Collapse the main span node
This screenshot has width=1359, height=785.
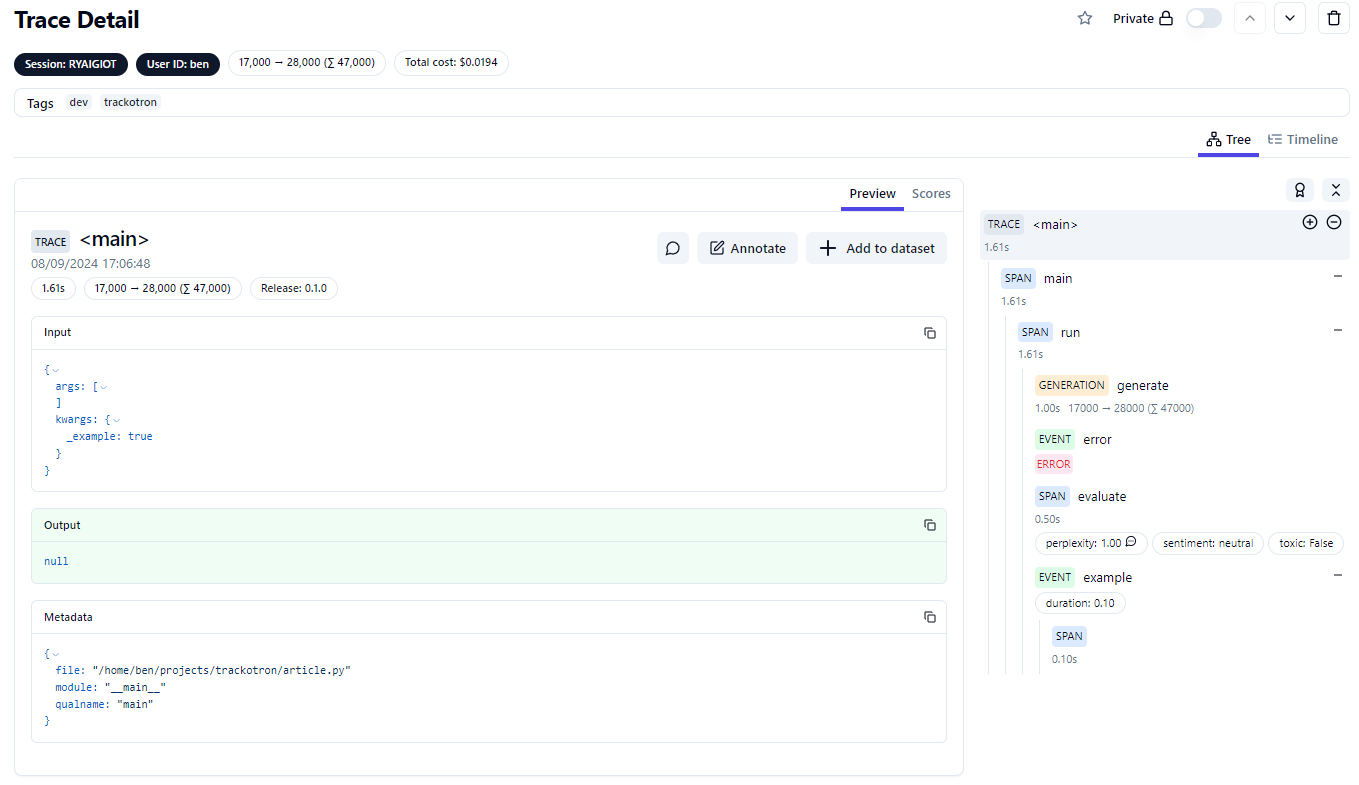pos(1337,276)
